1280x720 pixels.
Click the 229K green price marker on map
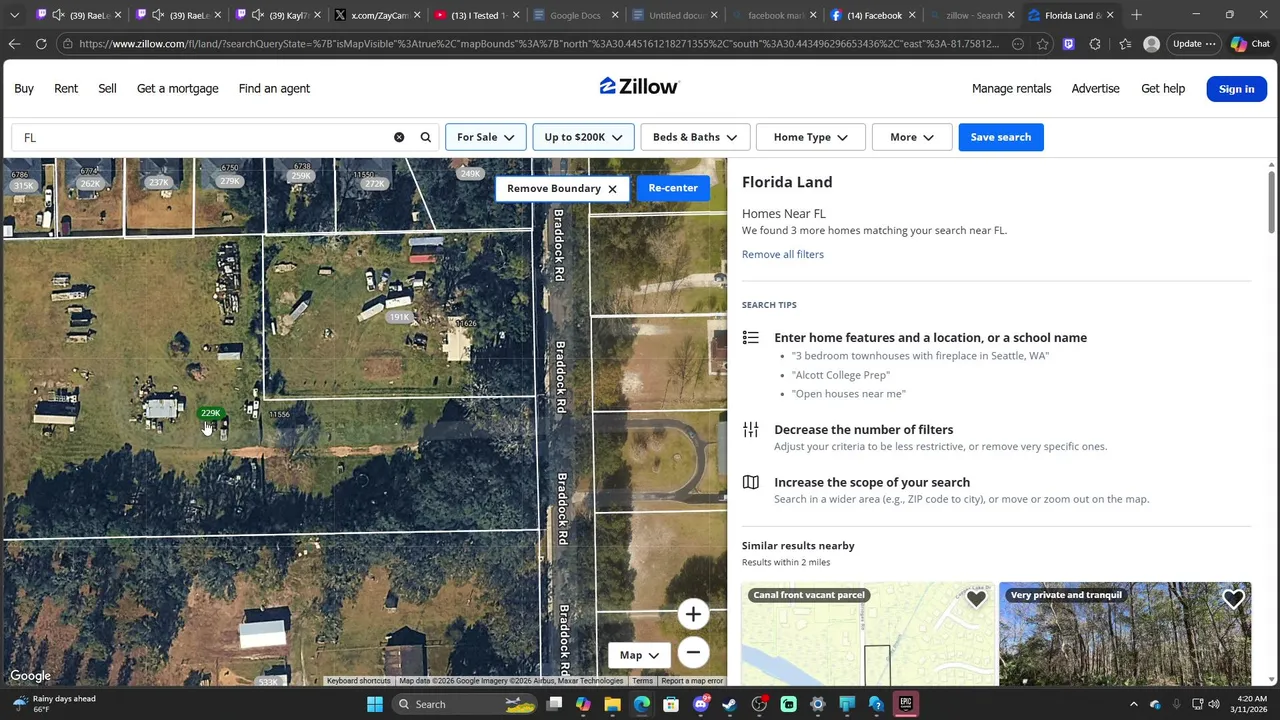click(210, 413)
